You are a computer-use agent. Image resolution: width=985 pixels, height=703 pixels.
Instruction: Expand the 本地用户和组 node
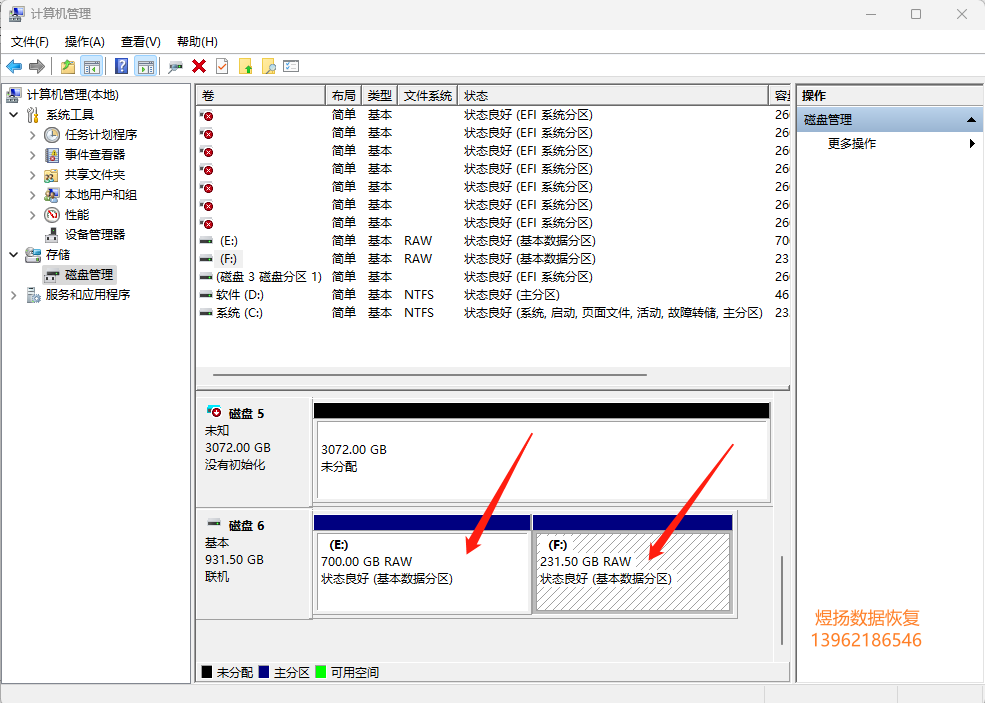[33, 195]
